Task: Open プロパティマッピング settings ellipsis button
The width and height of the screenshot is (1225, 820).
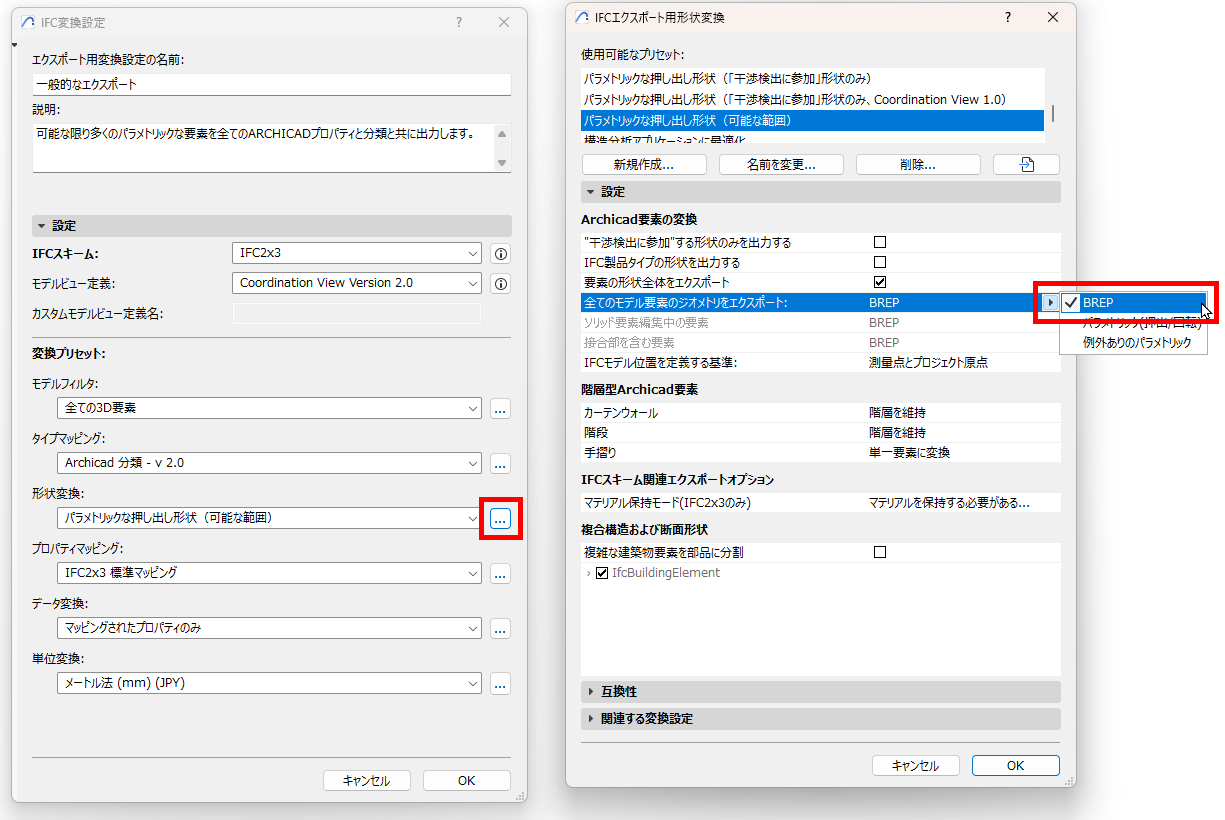Action: point(501,573)
